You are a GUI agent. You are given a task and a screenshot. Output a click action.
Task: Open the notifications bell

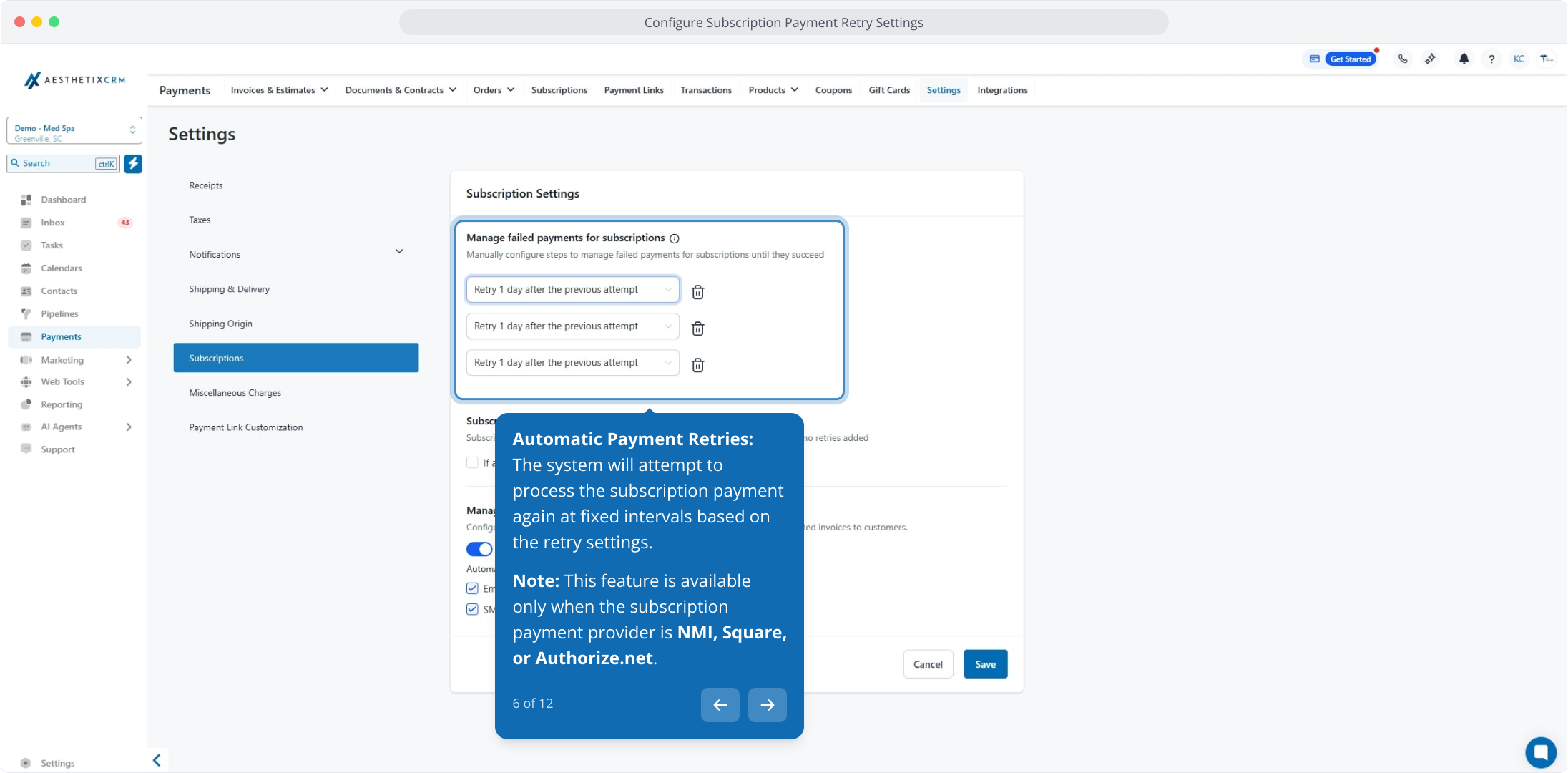1464,59
